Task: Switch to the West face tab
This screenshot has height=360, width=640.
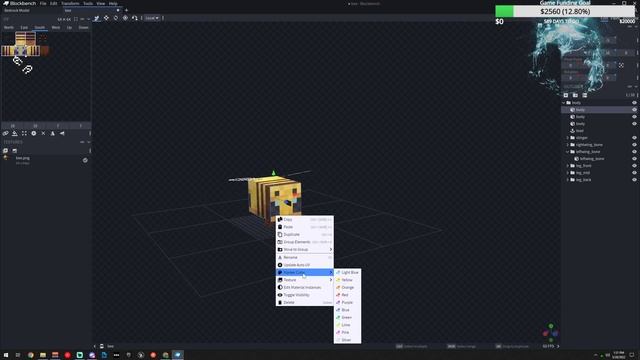Action: pyautogui.click(x=56, y=27)
